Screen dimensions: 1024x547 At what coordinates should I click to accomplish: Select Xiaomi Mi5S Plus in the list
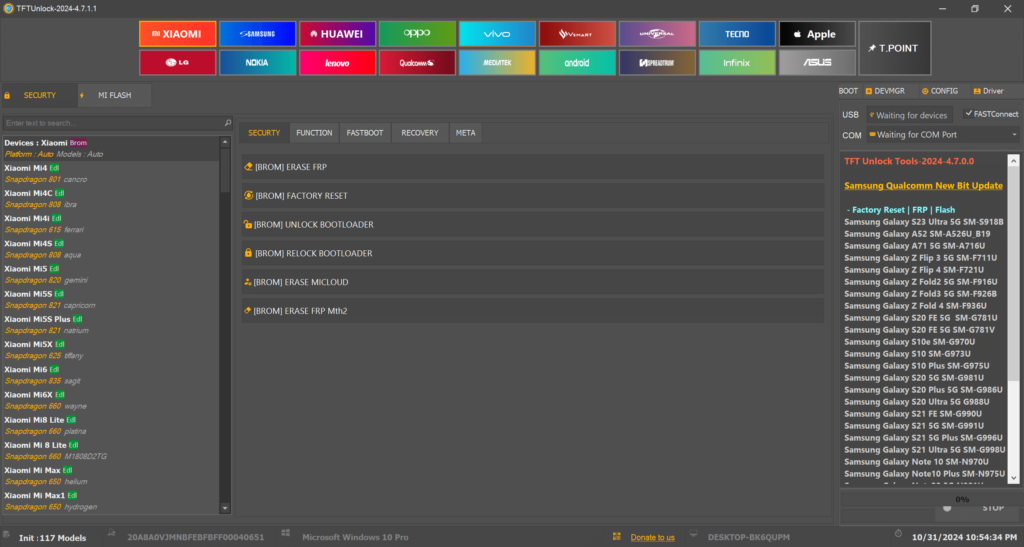tap(111, 325)
